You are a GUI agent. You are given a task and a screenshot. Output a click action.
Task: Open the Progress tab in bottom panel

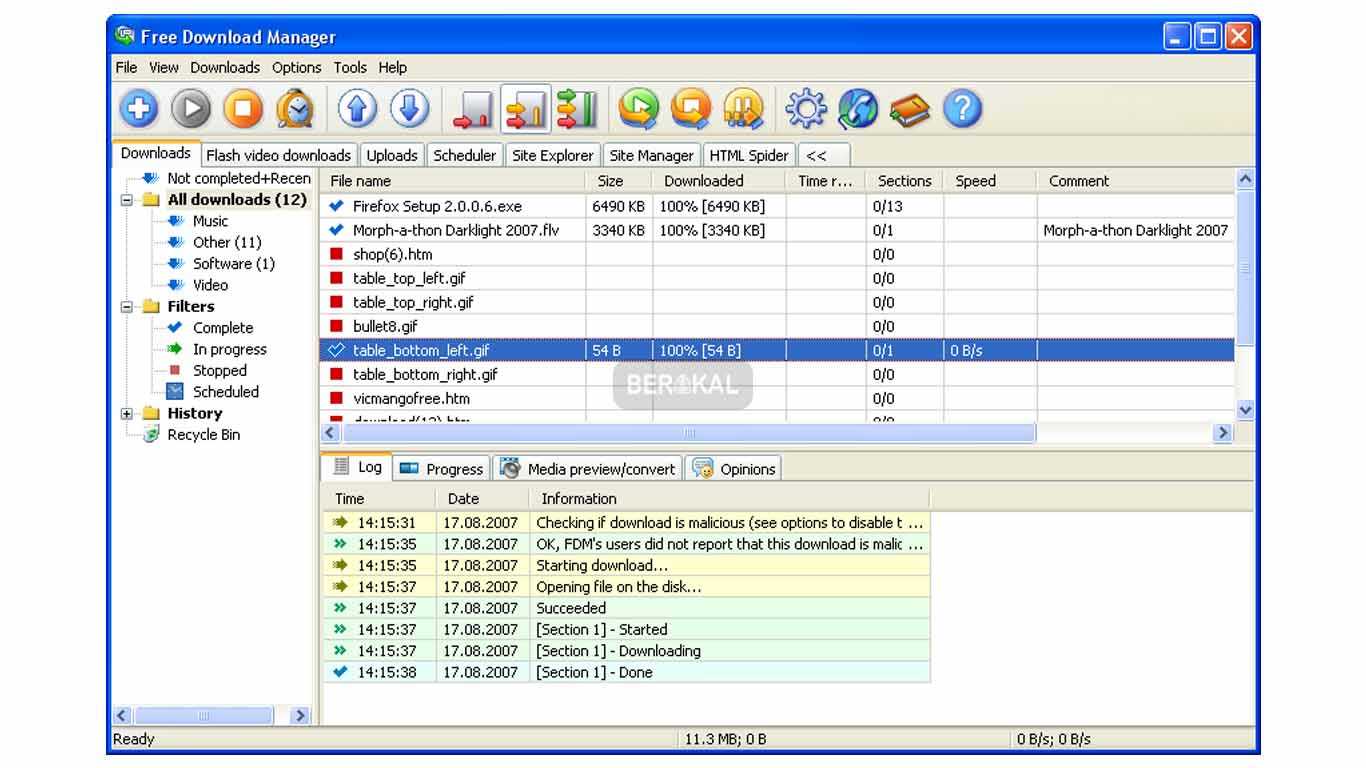[441, 469]
